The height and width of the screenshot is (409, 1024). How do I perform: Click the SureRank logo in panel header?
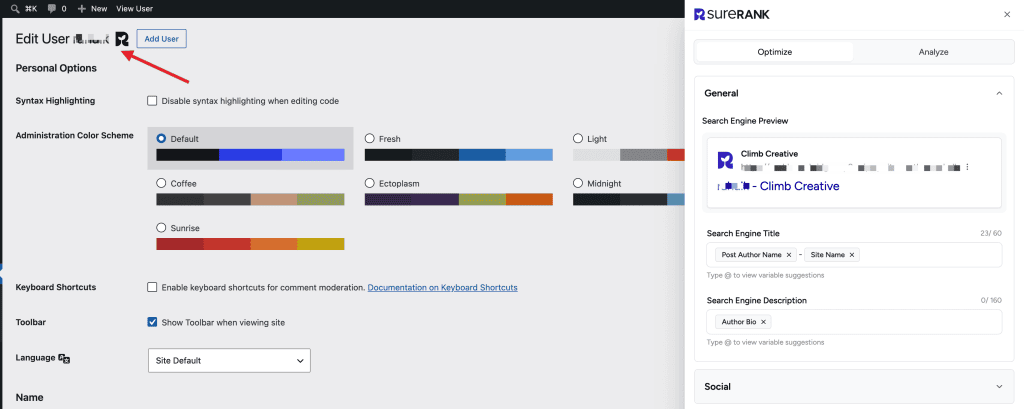point(731,14)
